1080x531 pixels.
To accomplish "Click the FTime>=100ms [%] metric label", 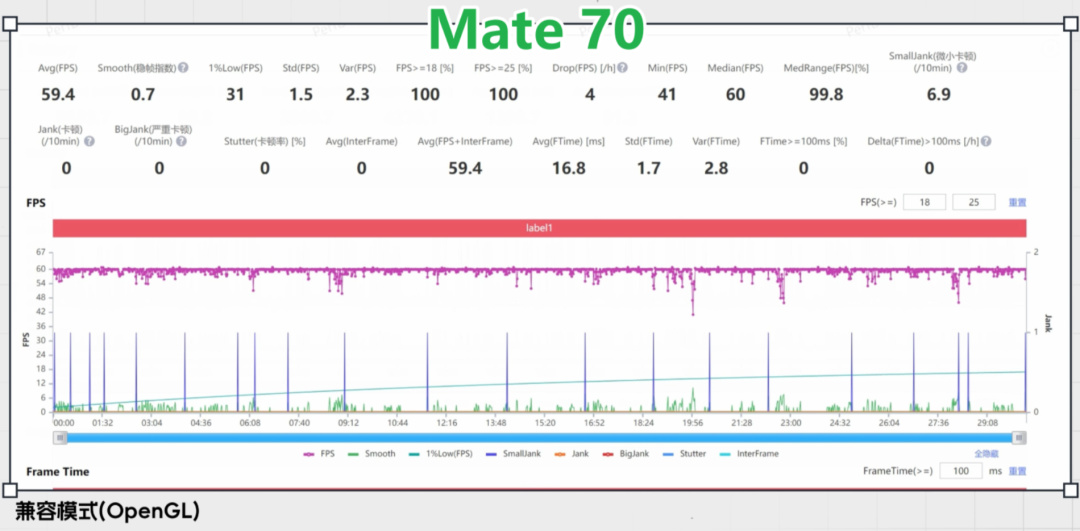I will [x=803, y=141].
